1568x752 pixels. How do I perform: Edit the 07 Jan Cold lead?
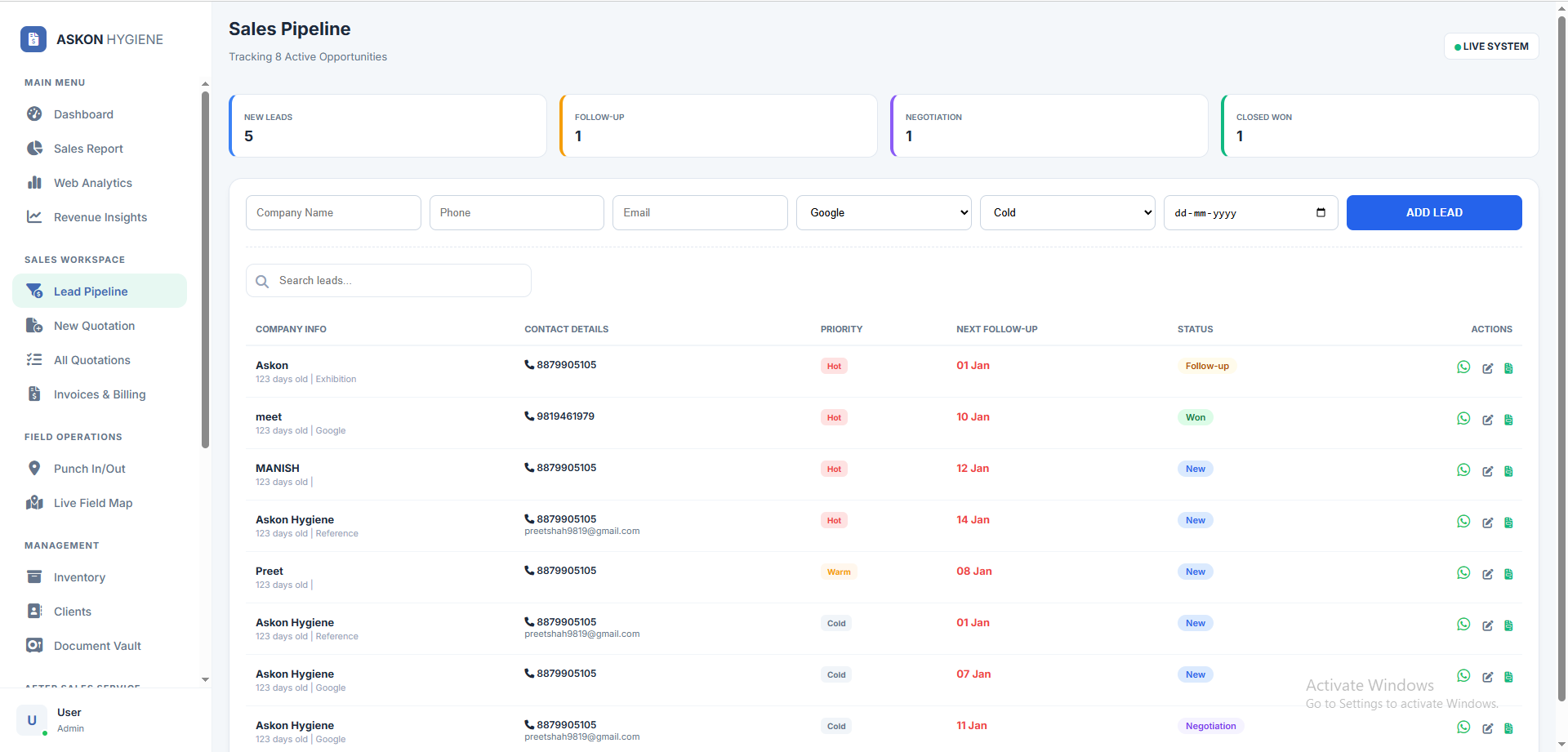(x=1488, y=677)
